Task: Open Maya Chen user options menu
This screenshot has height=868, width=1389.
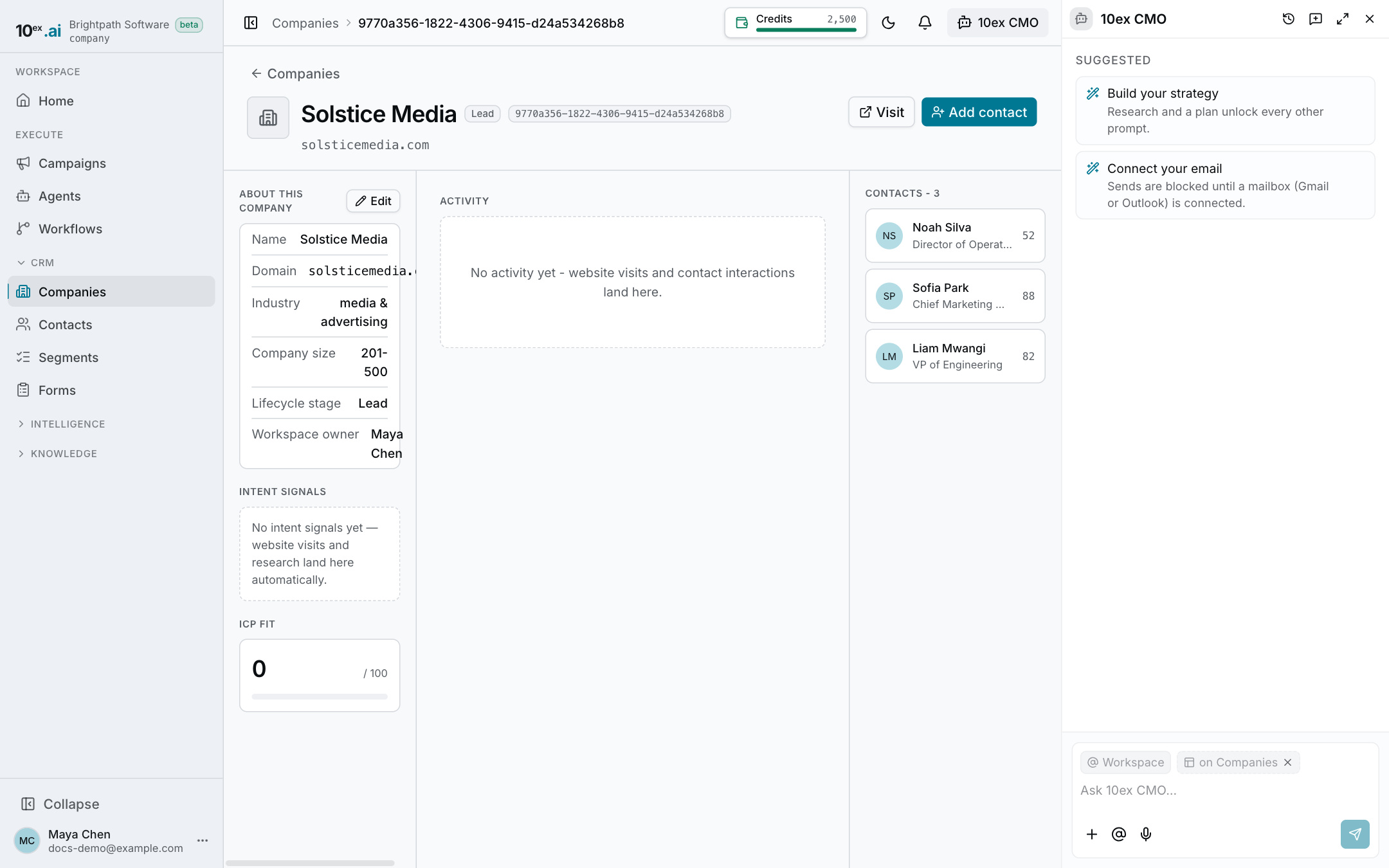Action: [203, 840]
